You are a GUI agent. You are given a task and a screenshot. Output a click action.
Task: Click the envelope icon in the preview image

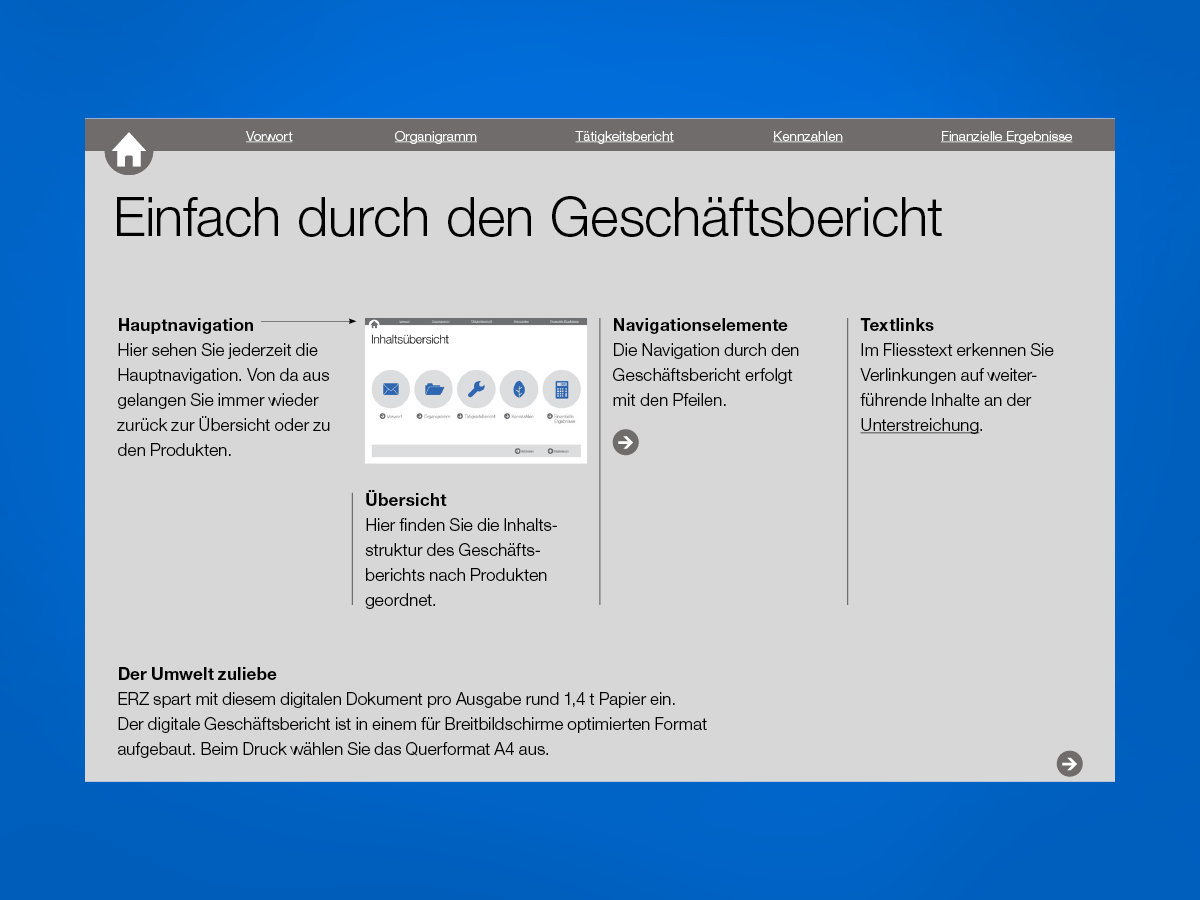tap(390, 389)
